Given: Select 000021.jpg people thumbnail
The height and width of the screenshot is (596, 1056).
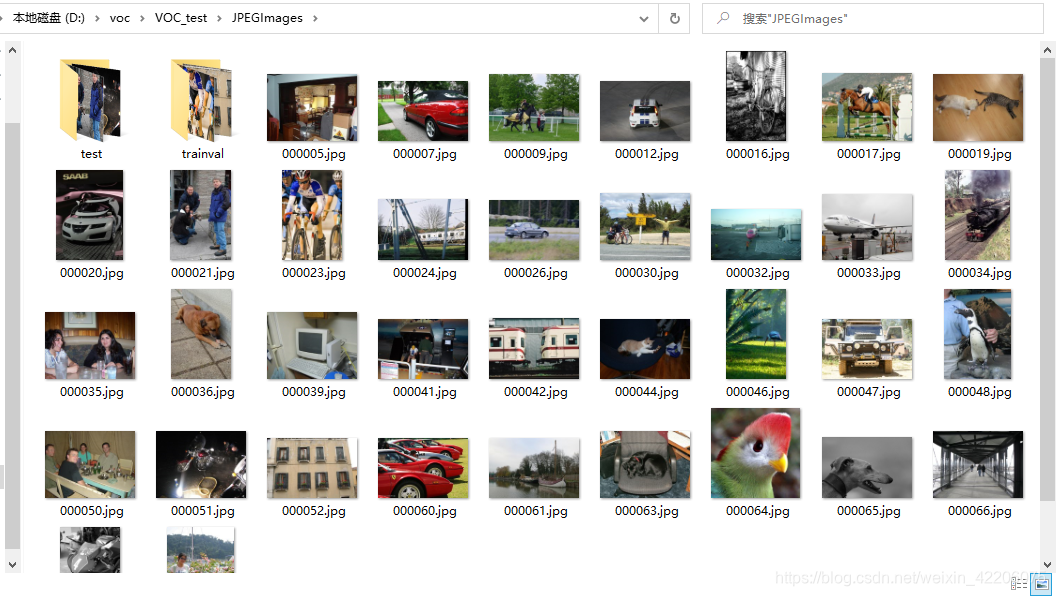Looking at the screenshot, I should pos(201,215).
